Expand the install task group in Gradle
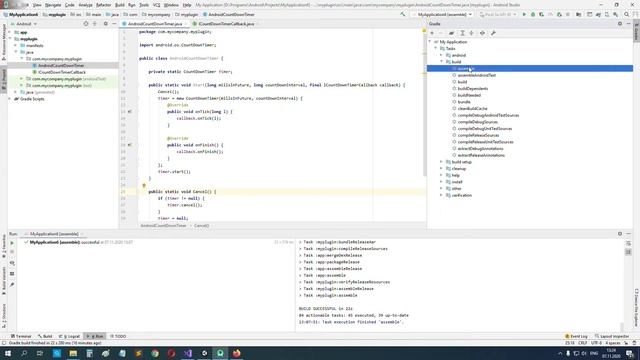 point(441,182)
